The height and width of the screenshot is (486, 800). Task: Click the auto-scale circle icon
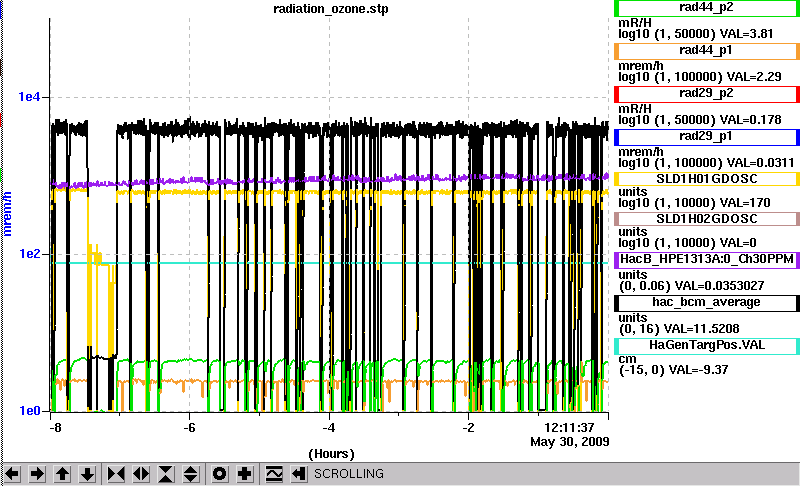tap(219, 474)
